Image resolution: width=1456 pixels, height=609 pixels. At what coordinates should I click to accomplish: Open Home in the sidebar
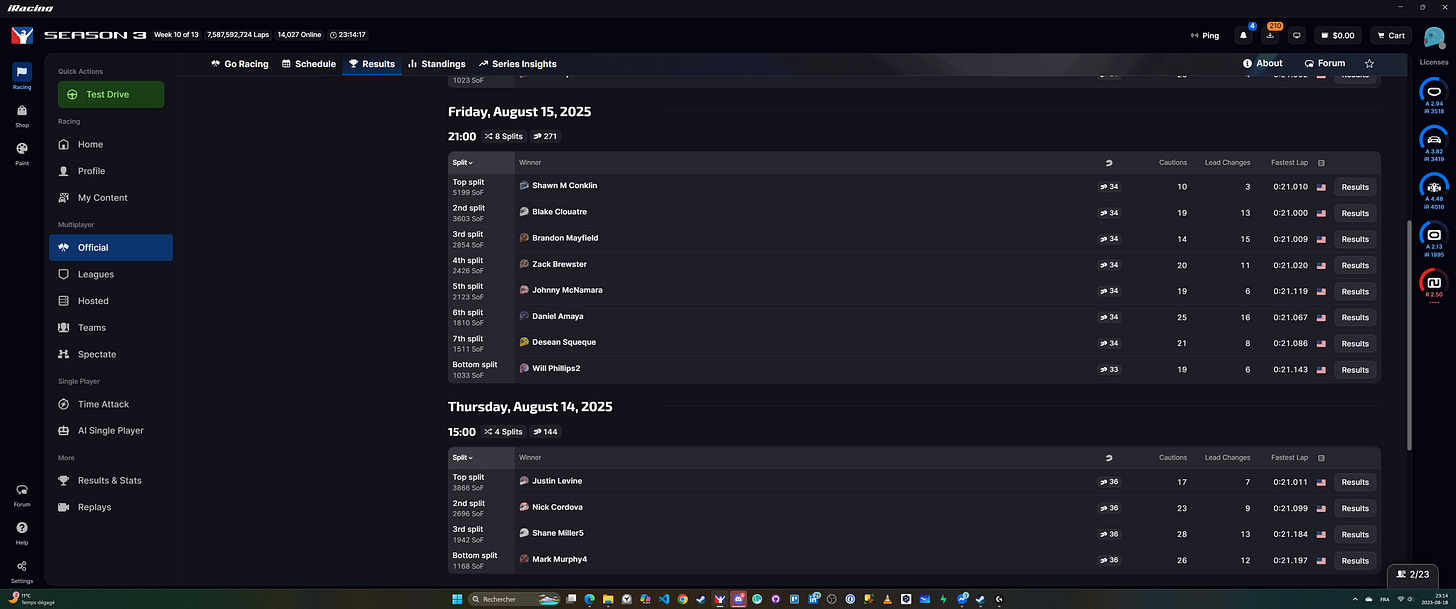click(x=111, y=144)
